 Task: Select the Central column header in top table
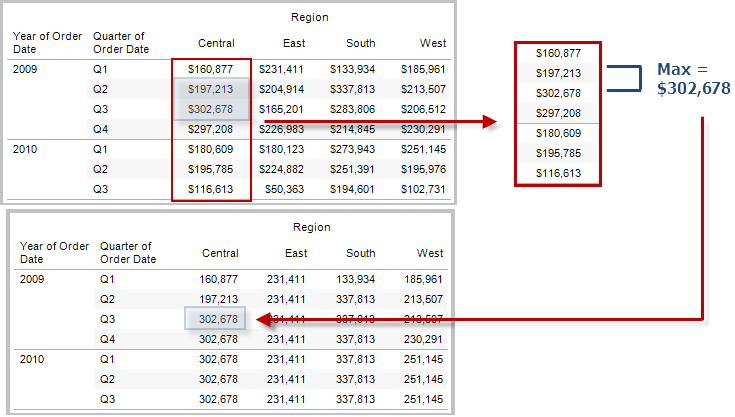pyautogui.click(x=217, y=43)
